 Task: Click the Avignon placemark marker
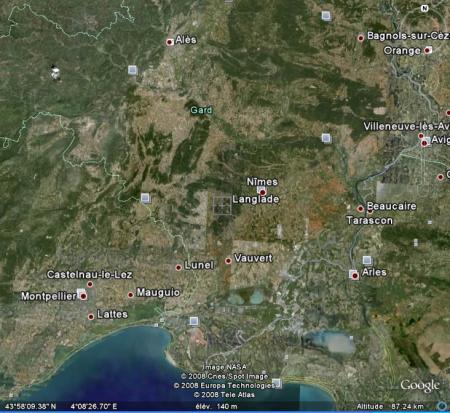click(424, 143)
